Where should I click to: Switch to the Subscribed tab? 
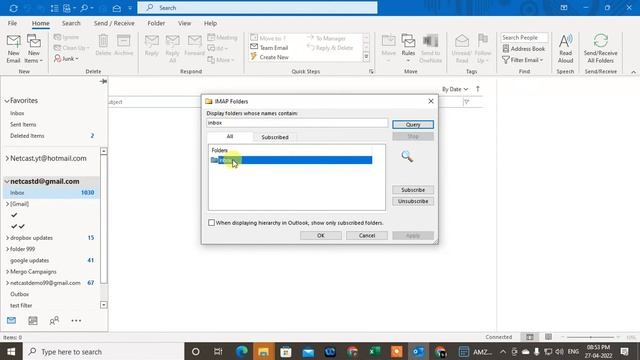pyautogui.click(x=275, y=137)
